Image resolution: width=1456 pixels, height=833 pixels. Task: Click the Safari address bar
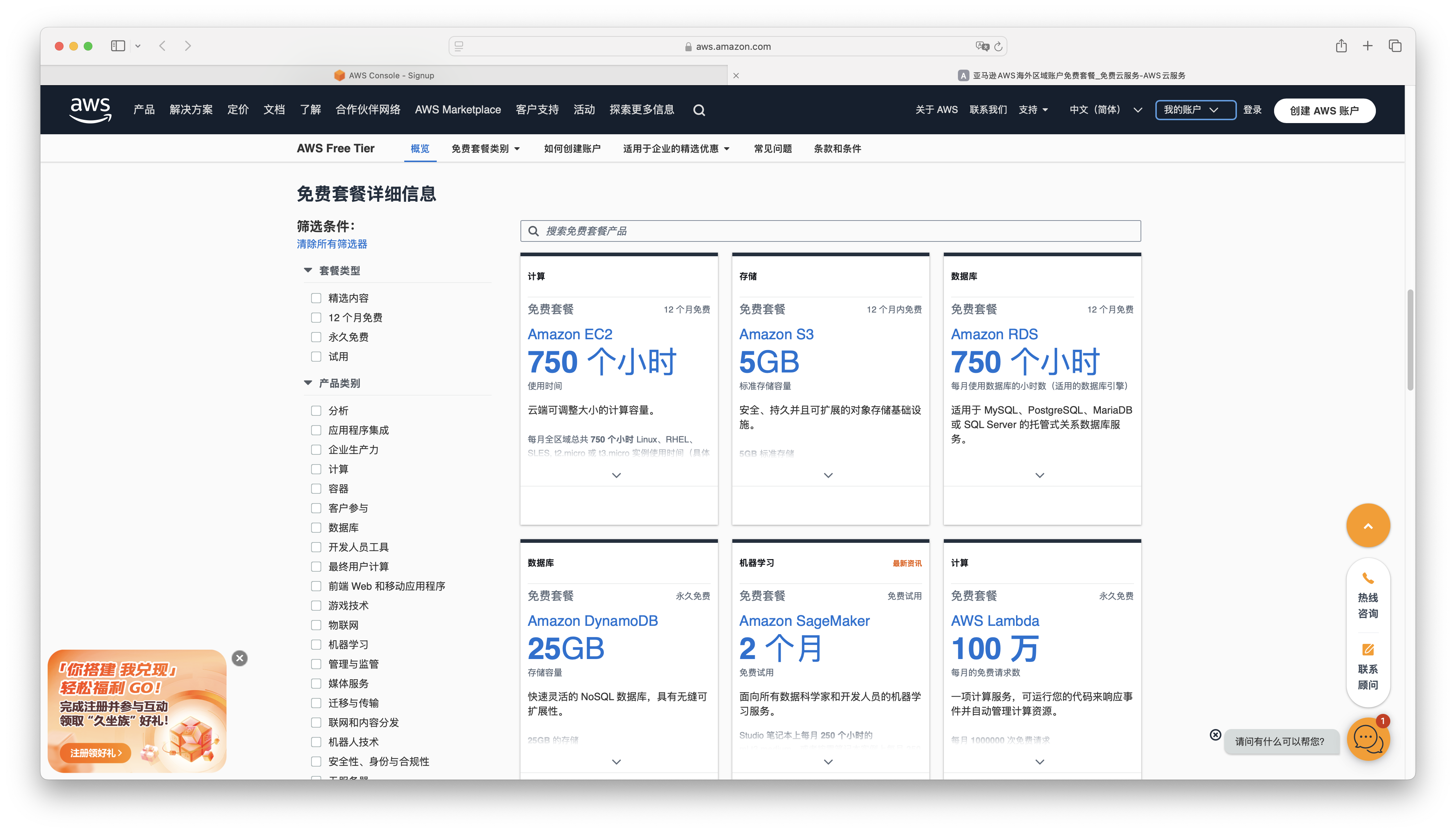(727, 46)
